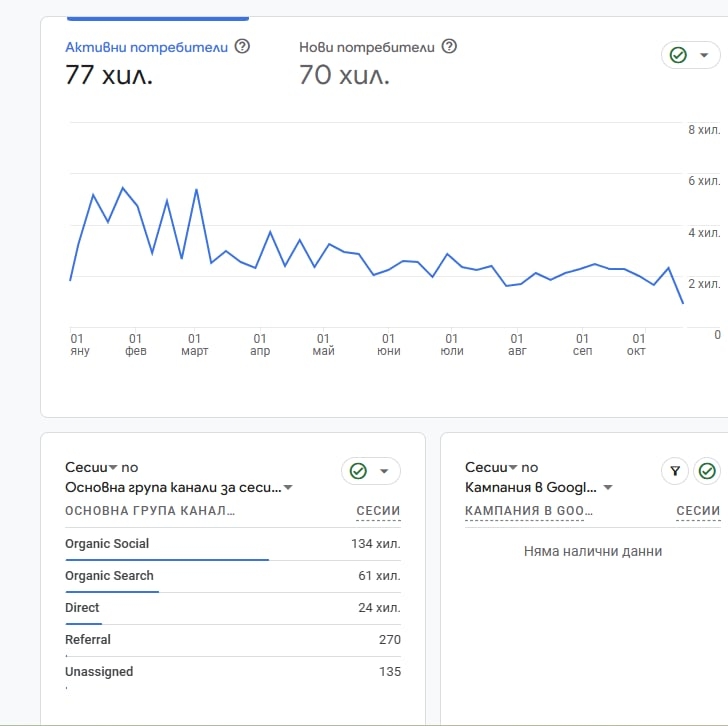Image resolution: width=728 pixels, height=726 pixels.
Task: Expand the arrow beside the channel card checkmark
Action: pos(384,471)
